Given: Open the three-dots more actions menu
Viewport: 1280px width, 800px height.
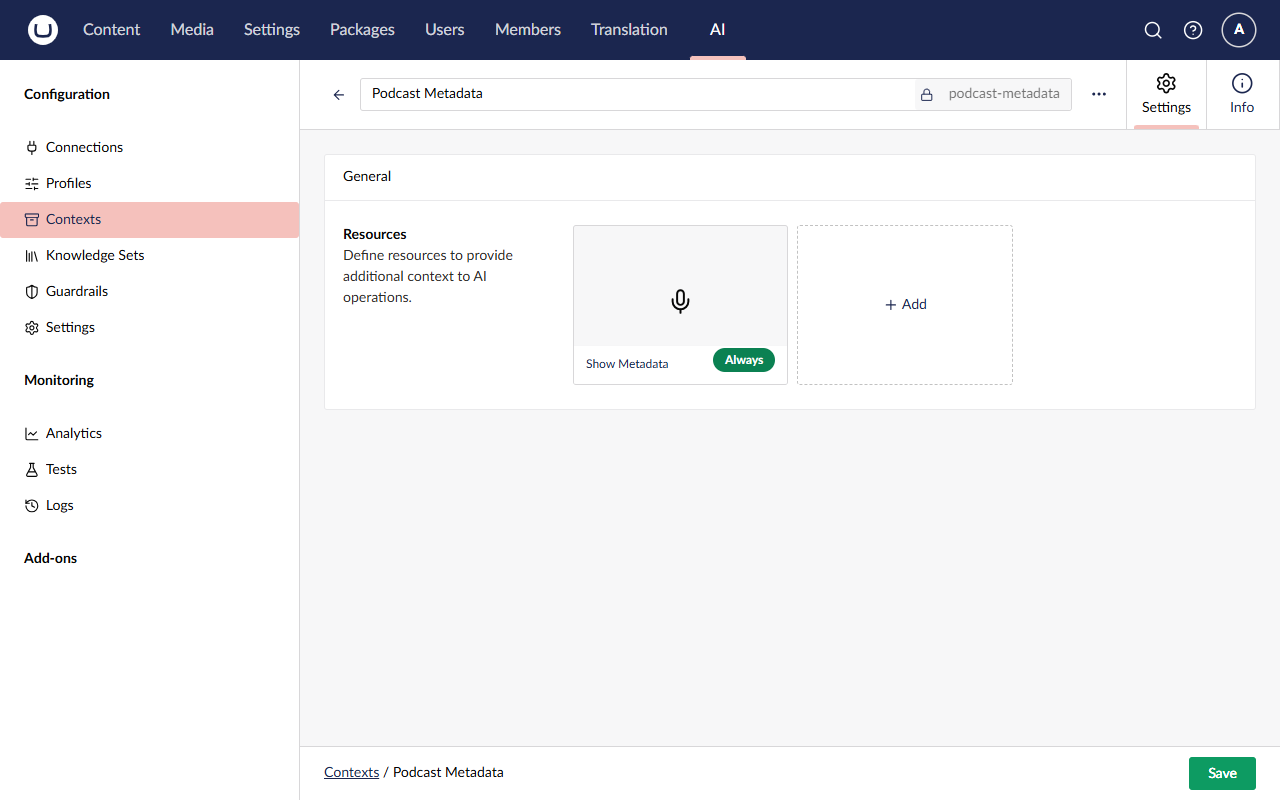Looking at the screenshot, I should click(1099, 94).
